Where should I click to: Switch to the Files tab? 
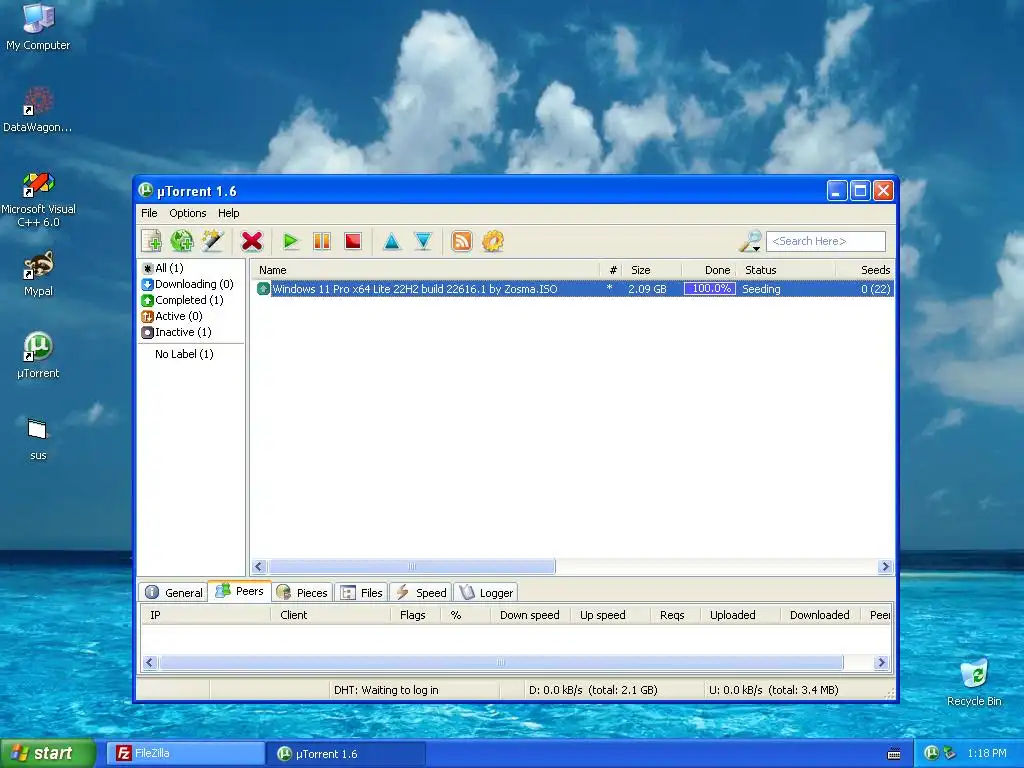pos(362,592)
